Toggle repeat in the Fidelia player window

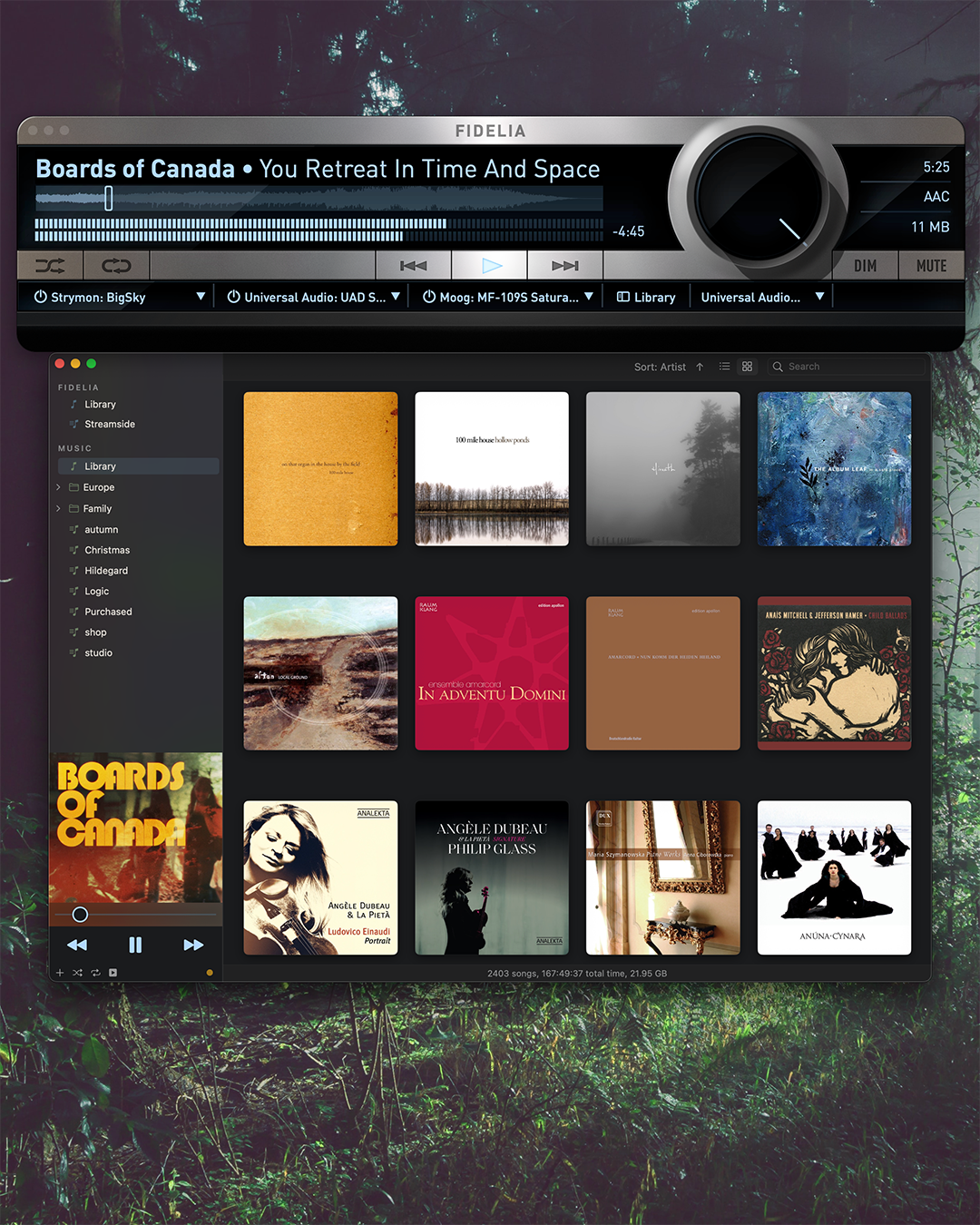coord(116,266)
